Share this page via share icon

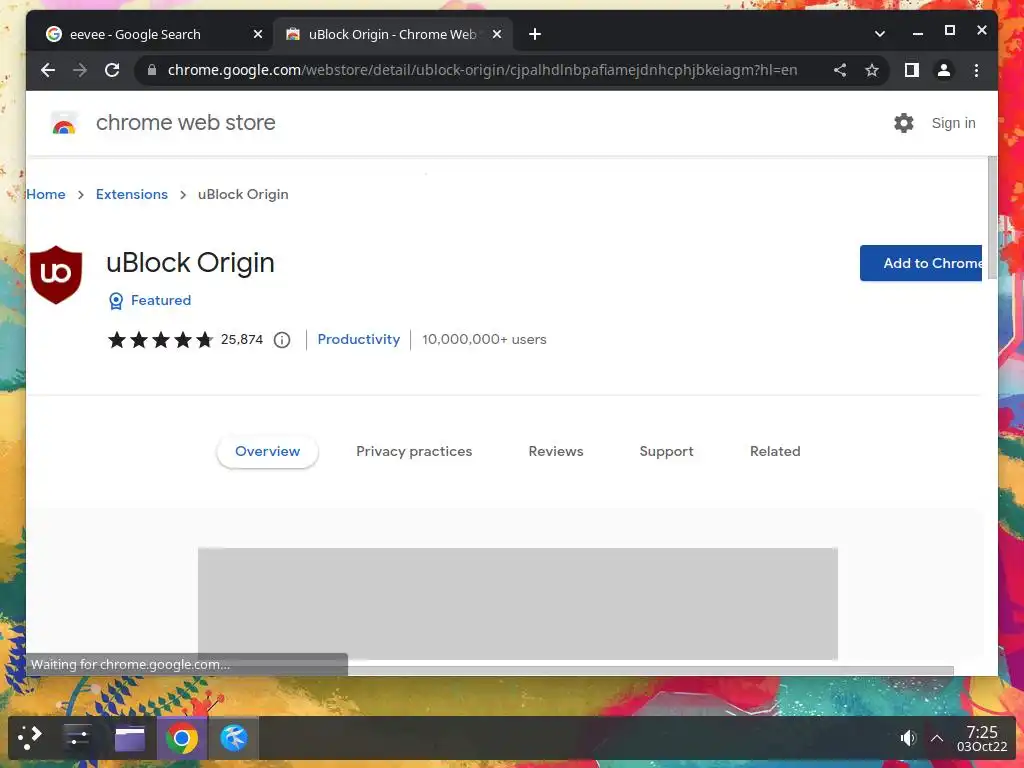point(840,70)
